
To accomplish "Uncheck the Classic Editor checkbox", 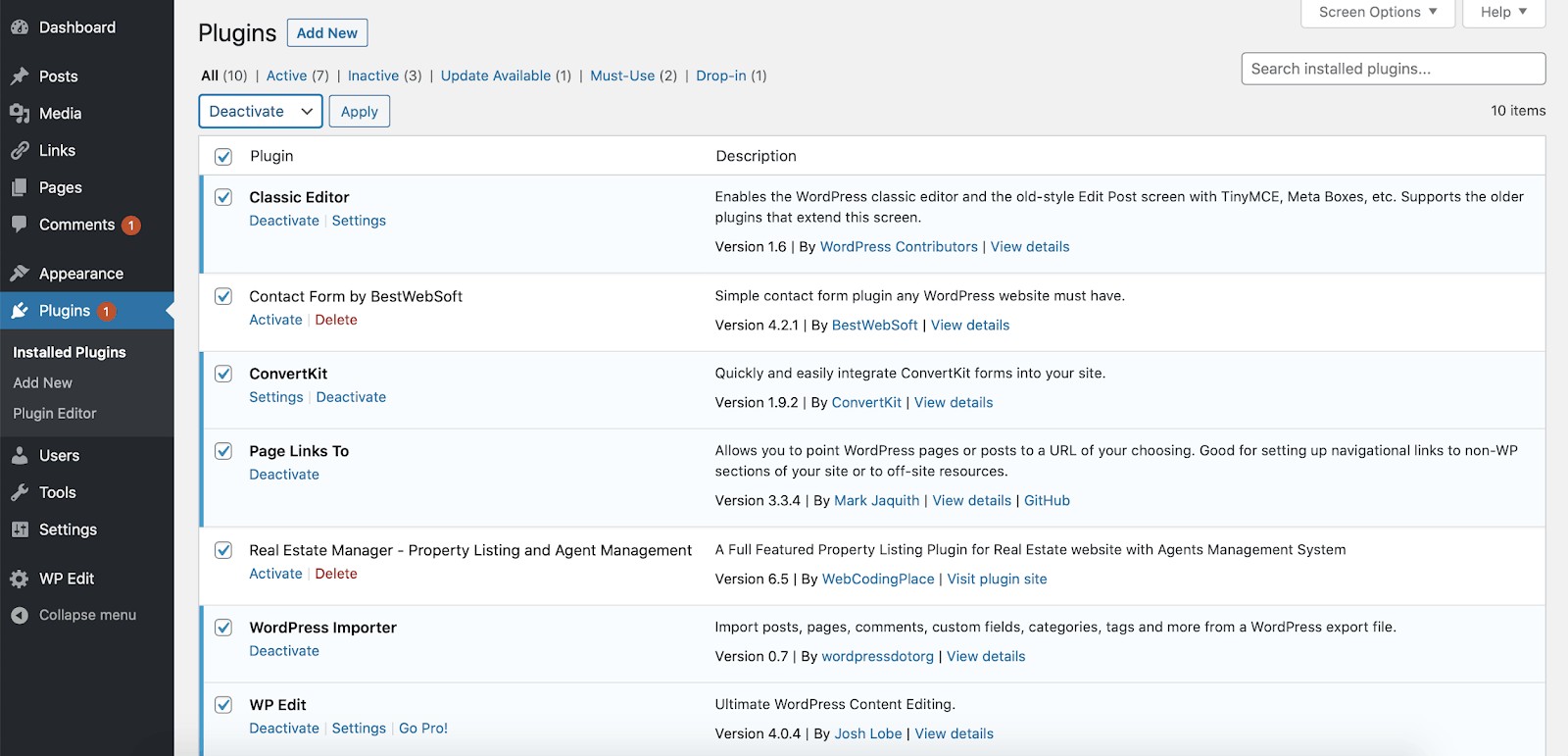I will [x=223, y=197].
